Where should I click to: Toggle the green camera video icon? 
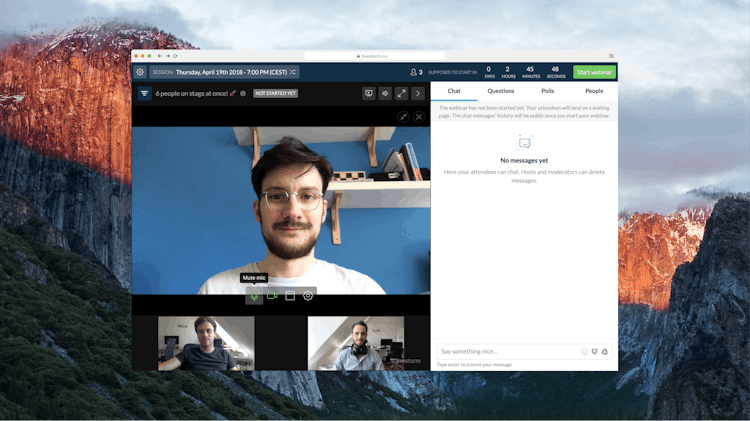pyautogui.click(x=272, y=296)
